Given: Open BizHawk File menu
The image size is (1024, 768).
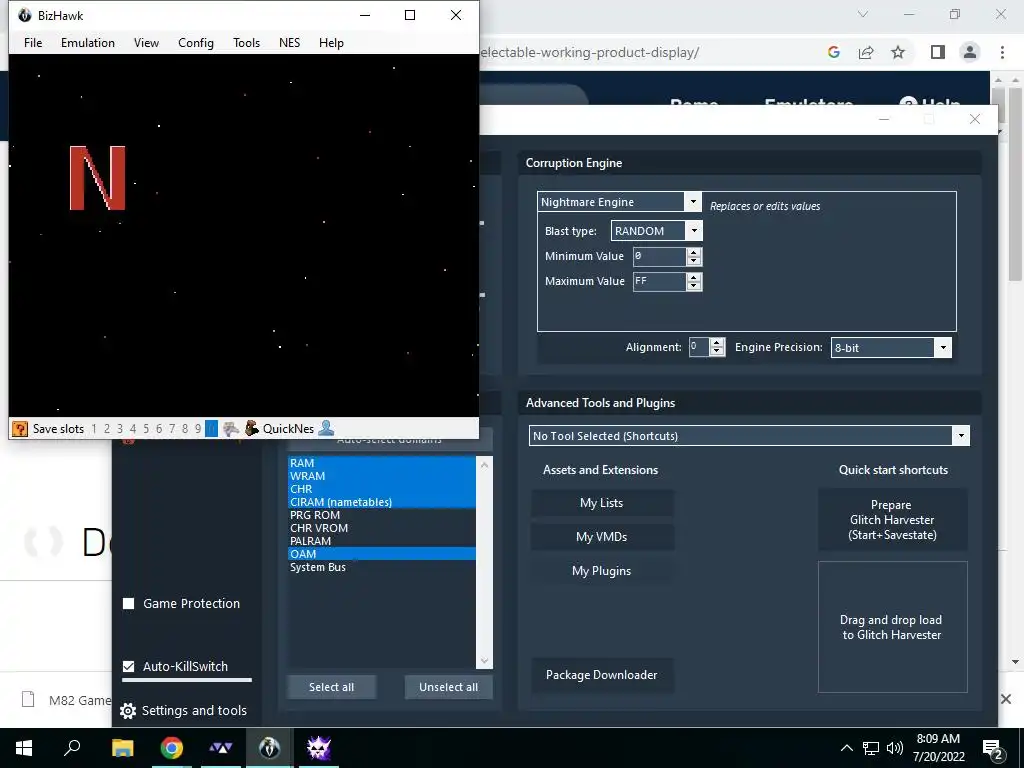Looking at the screenshot, I should 33,42.
